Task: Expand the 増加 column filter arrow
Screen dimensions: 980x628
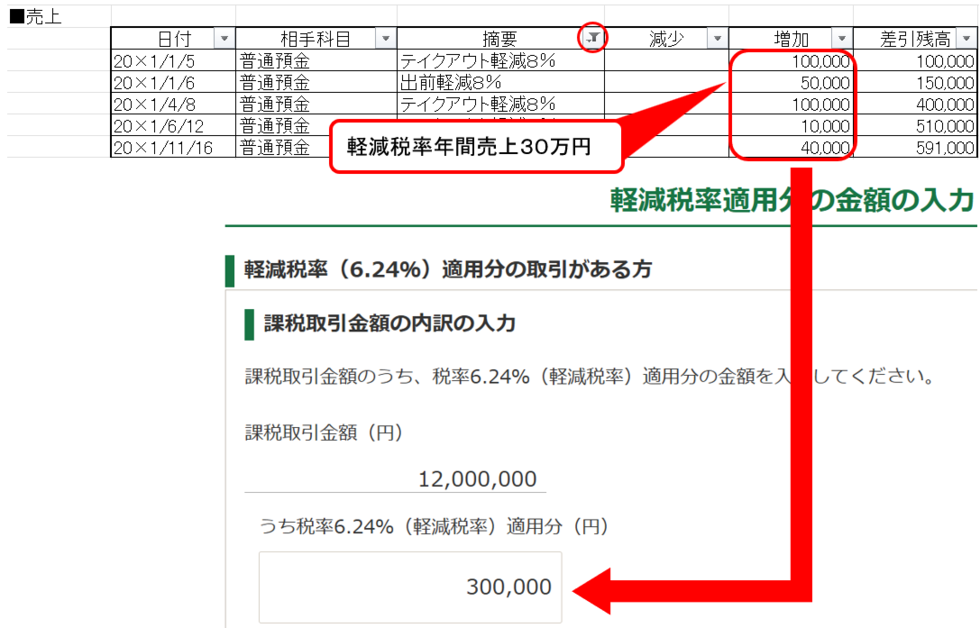Action: click(841, 39)
